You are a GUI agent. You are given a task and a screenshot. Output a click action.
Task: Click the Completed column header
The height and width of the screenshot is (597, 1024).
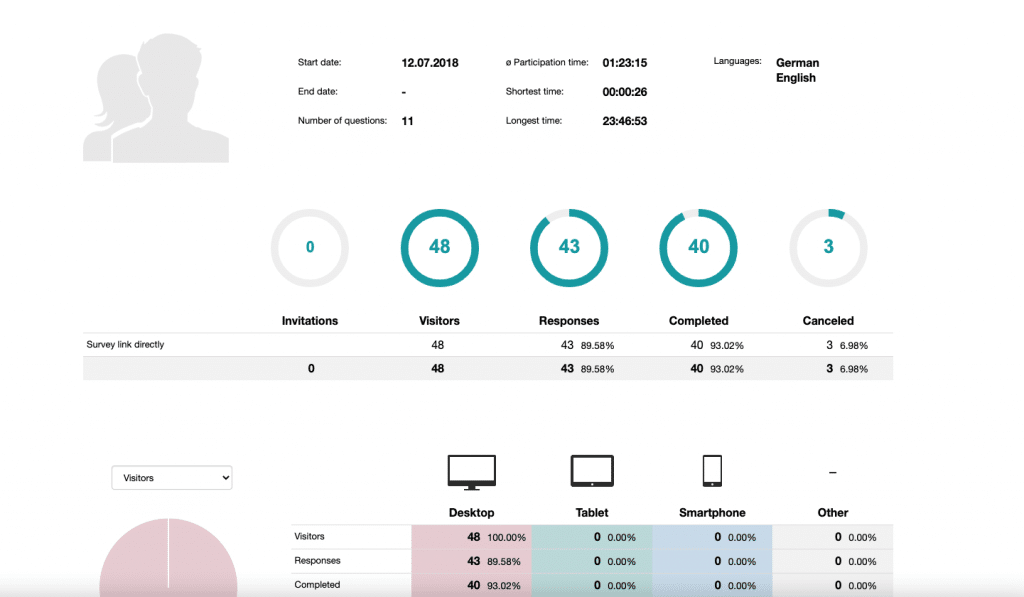point(698,321)
